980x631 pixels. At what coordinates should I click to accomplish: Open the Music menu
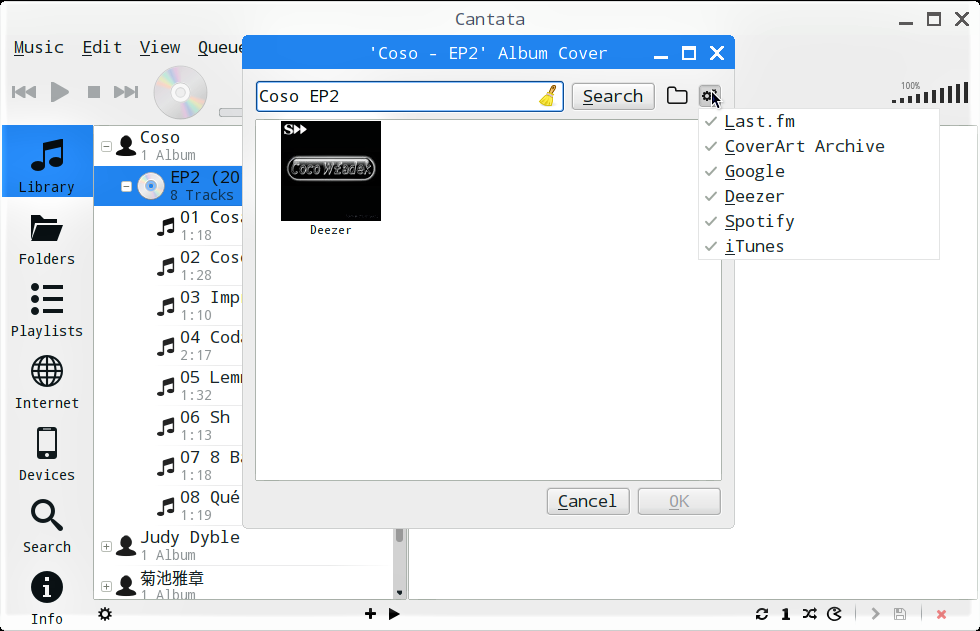point(39,47)
